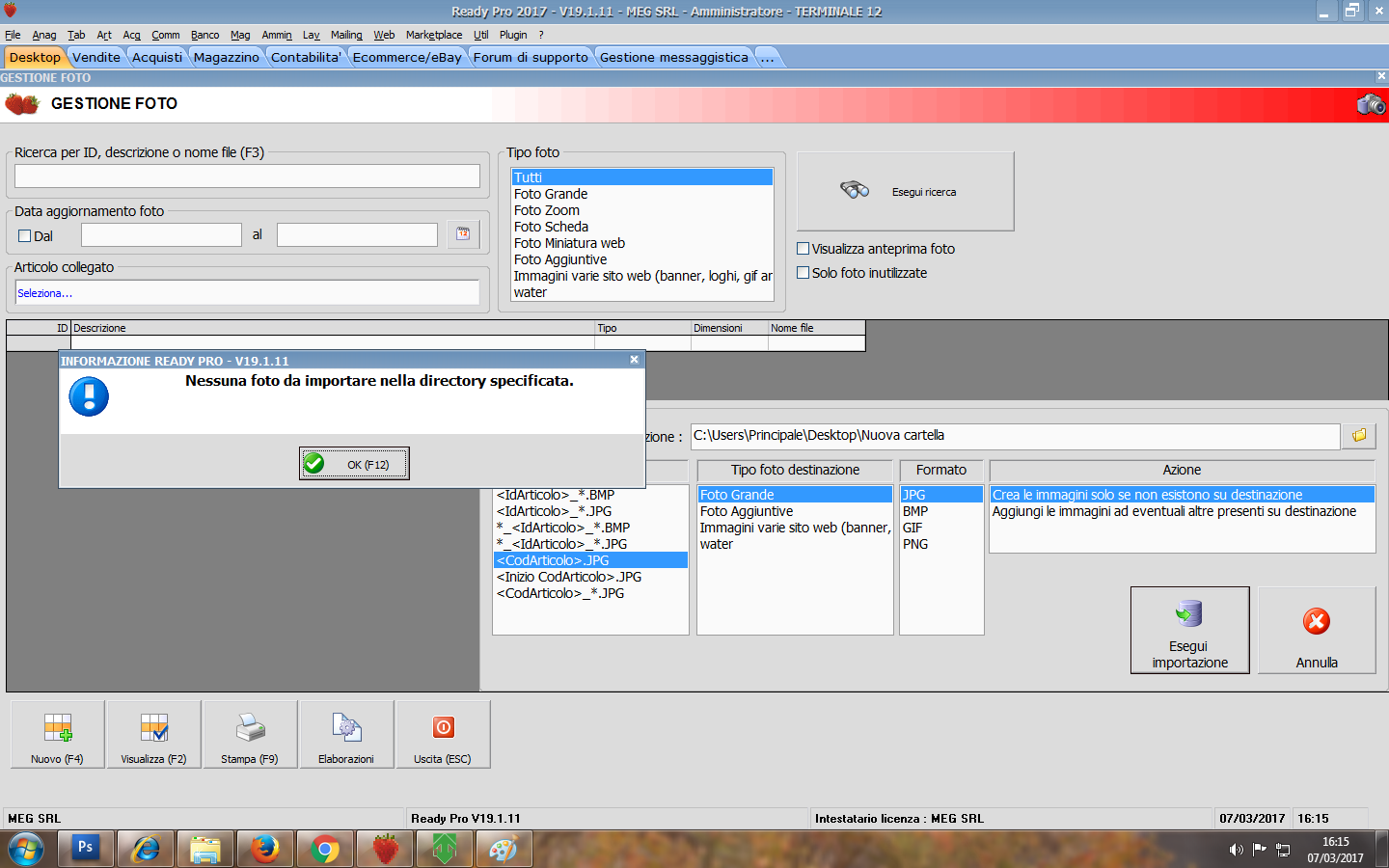This screenshot has width=1389, height=868.
Task: Select Foto Miniatura web in Tipo foto
Action: tap(642, 243)
